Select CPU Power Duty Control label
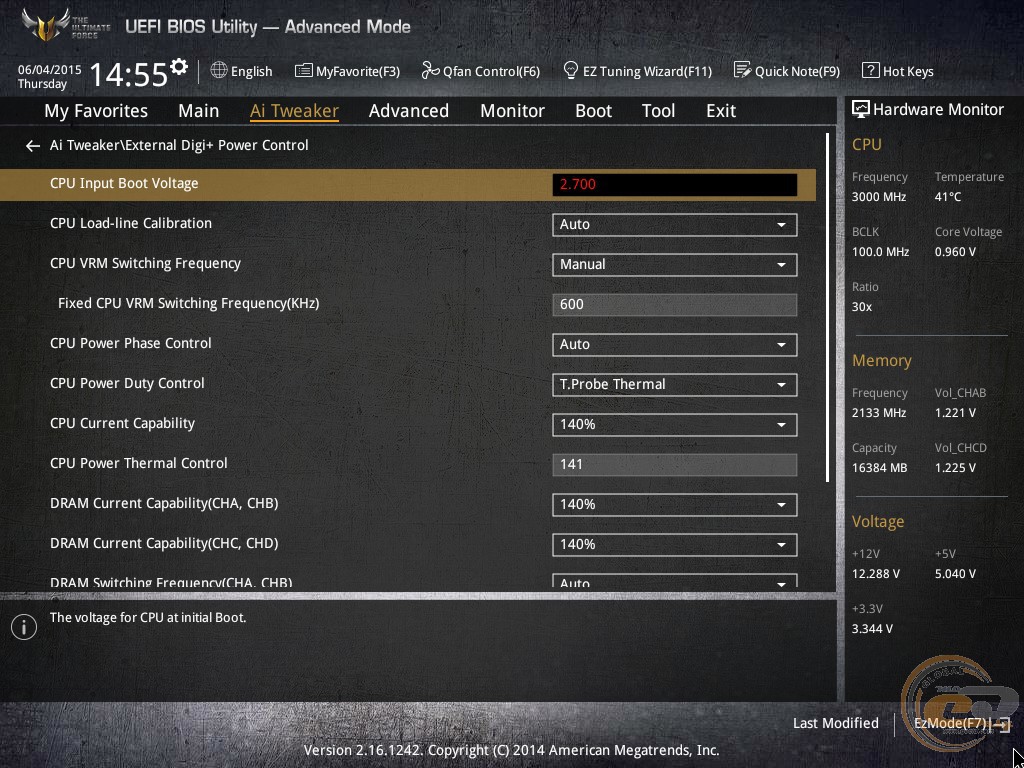1024x768 pixels. (x=127, y=383)
